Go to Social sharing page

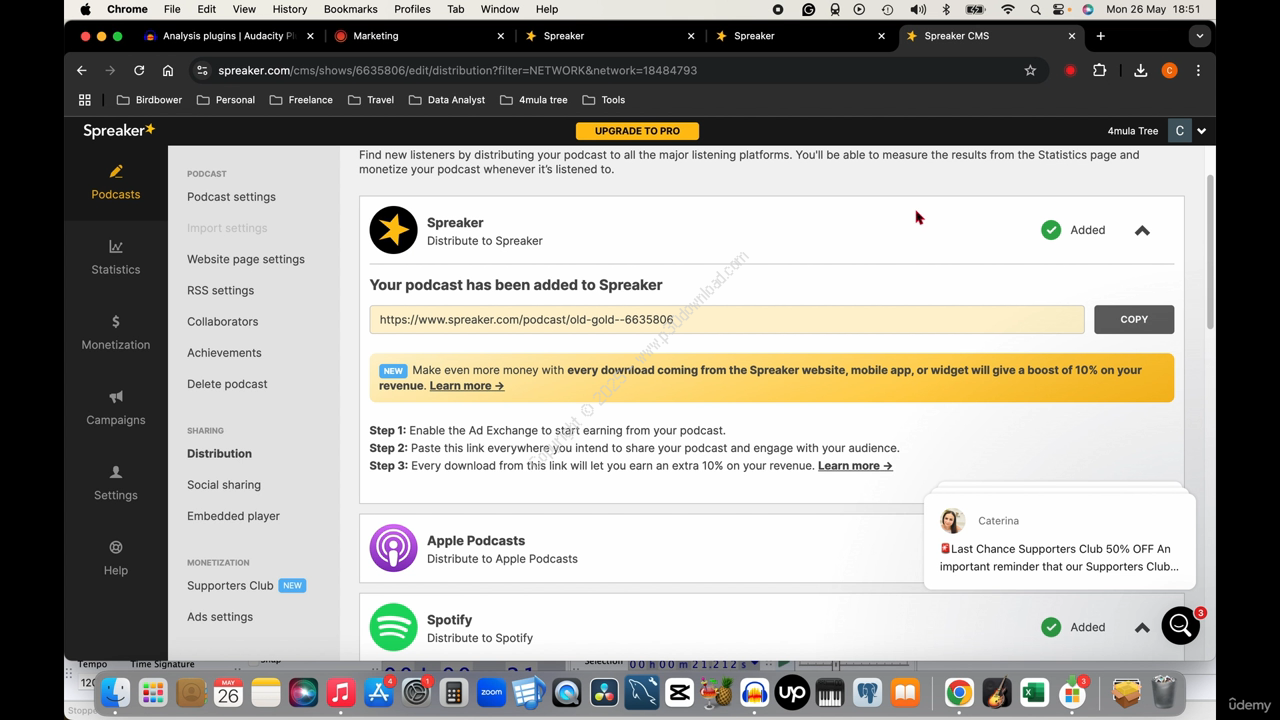224,485
